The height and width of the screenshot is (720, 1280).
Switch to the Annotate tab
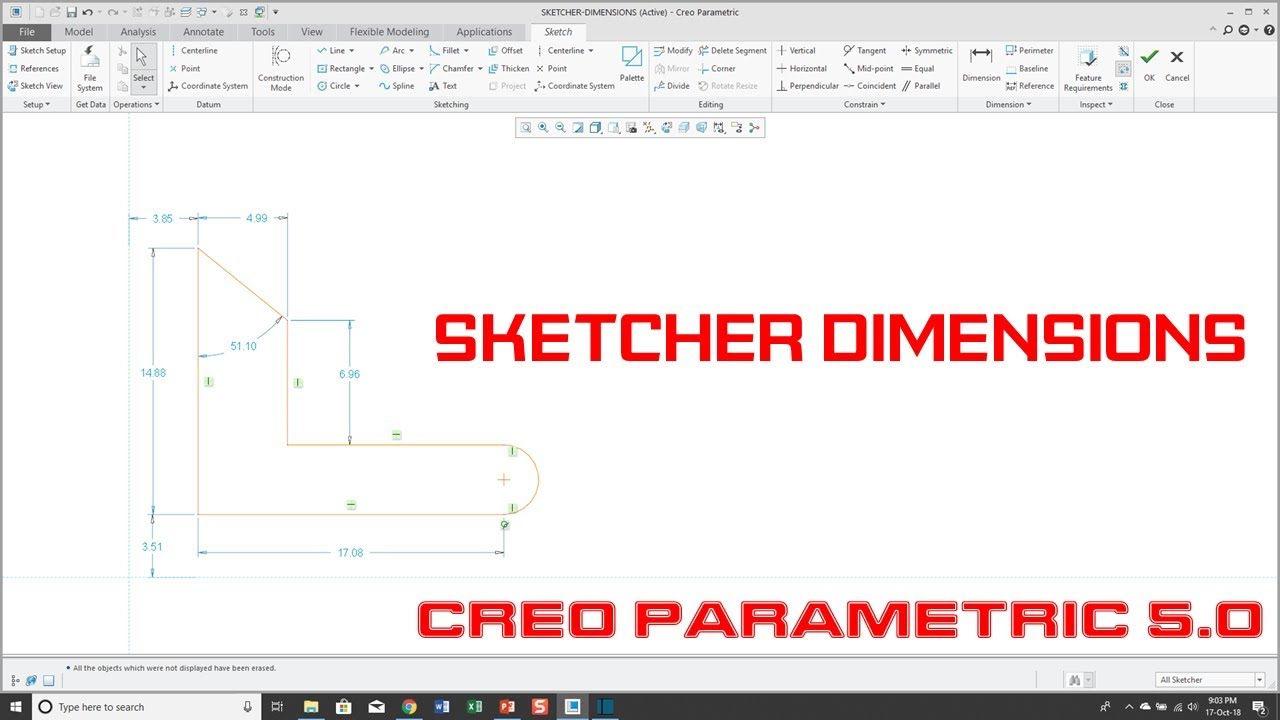203,32
